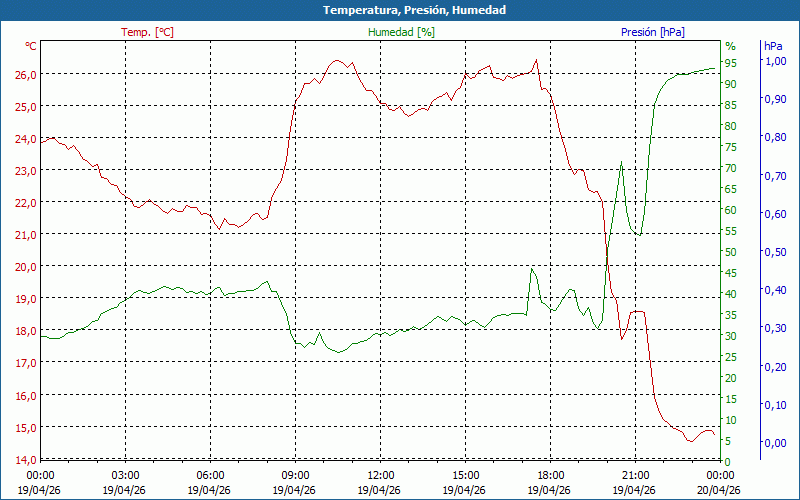Click the 1,00 pressure axis tick
This screenshot has height=500, width=800.
774,61
